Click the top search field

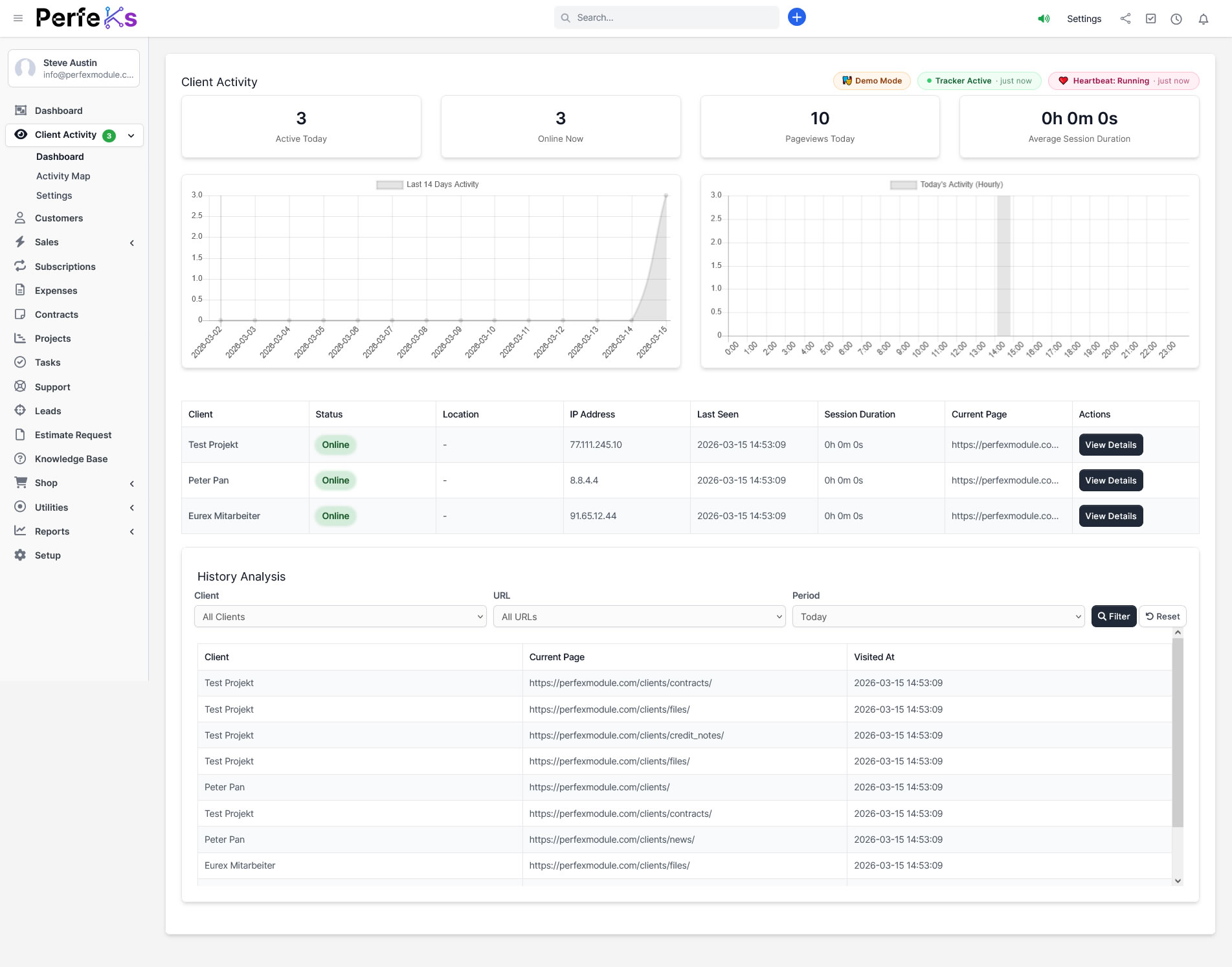coord(667,17)
